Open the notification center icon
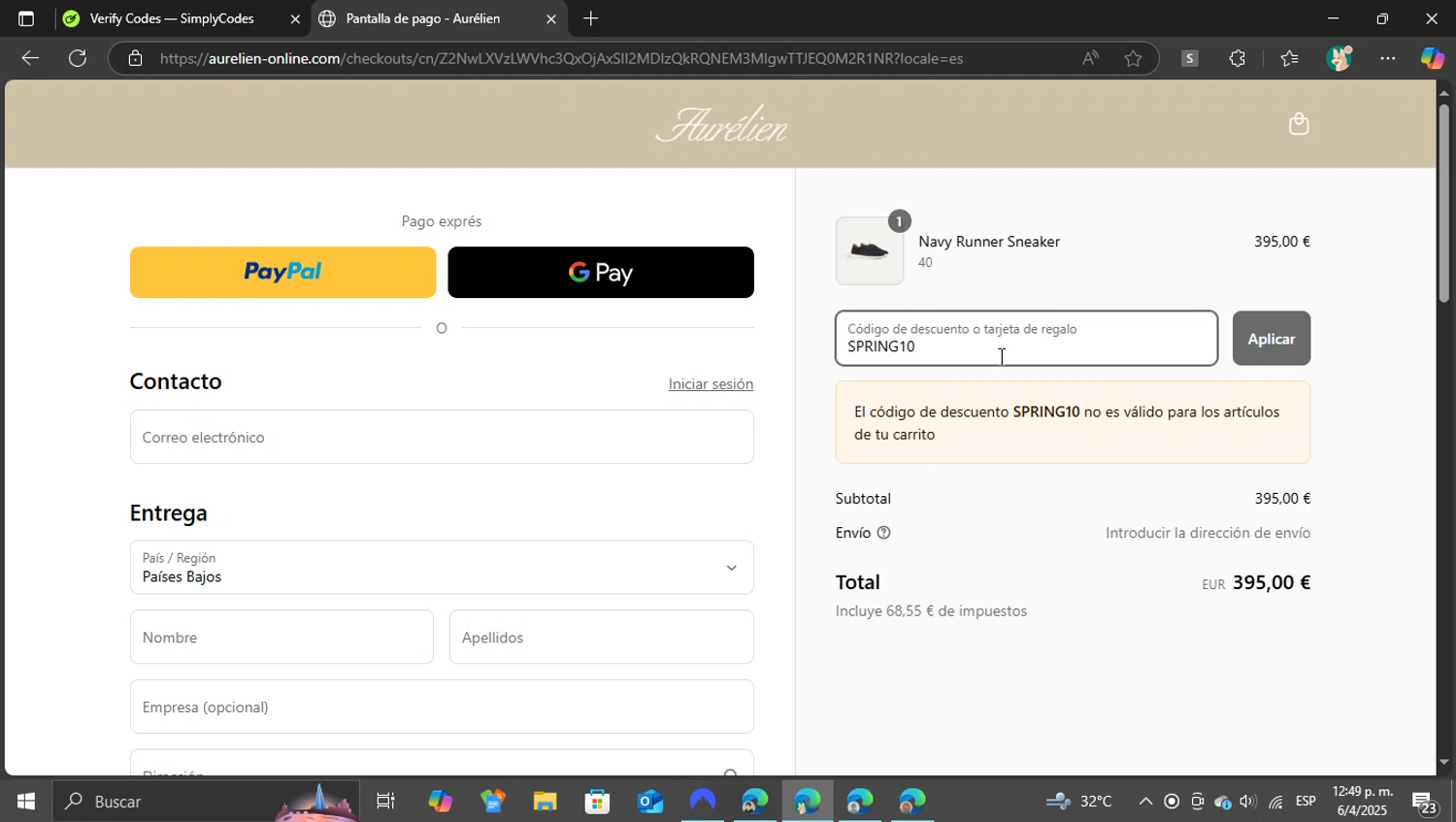The width and height of the screenshot is (1456, 822). coord(1424,803)
